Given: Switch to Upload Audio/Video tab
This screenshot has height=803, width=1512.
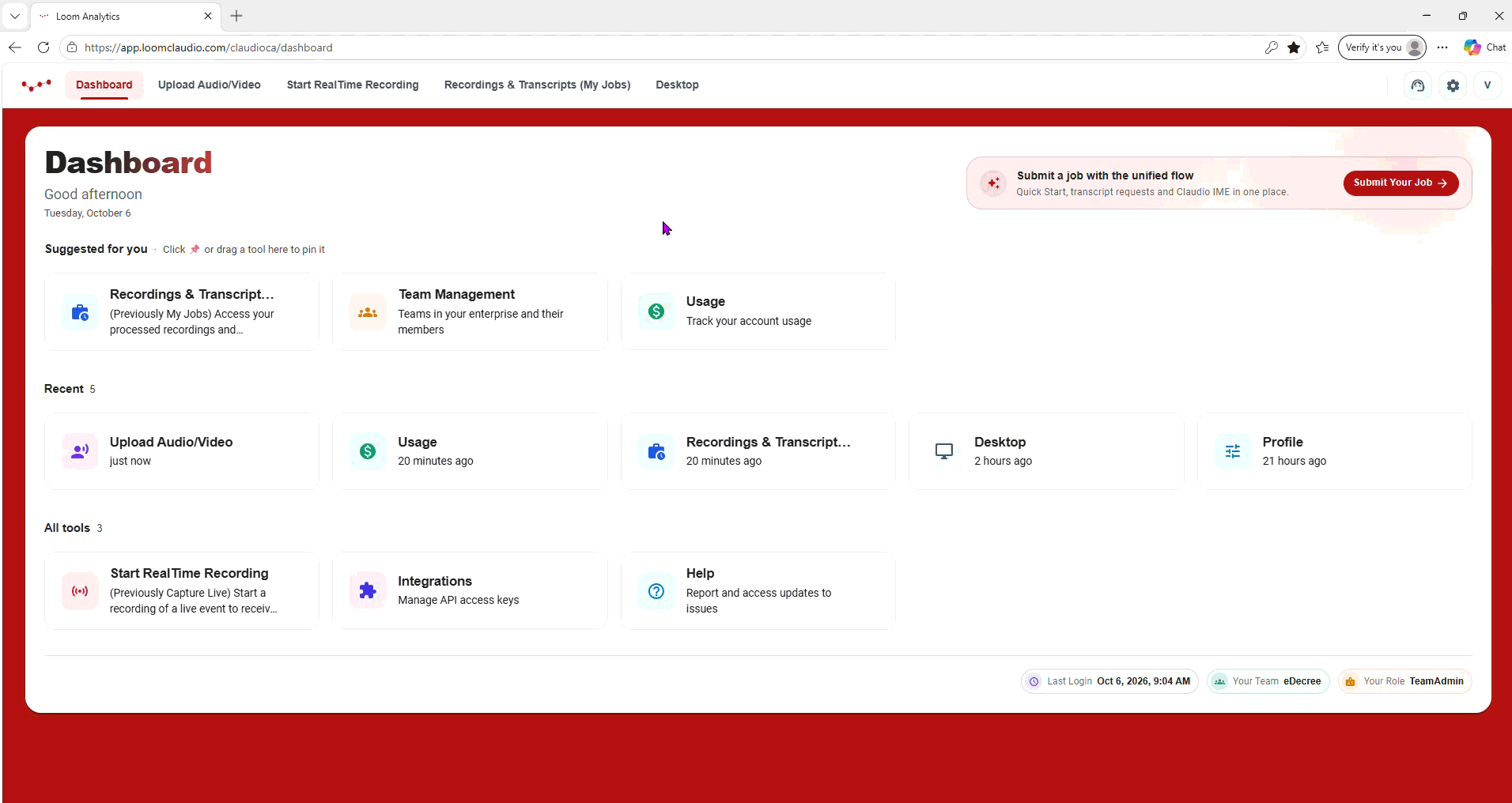Looking at the screenshot, I should click(210, 85).
